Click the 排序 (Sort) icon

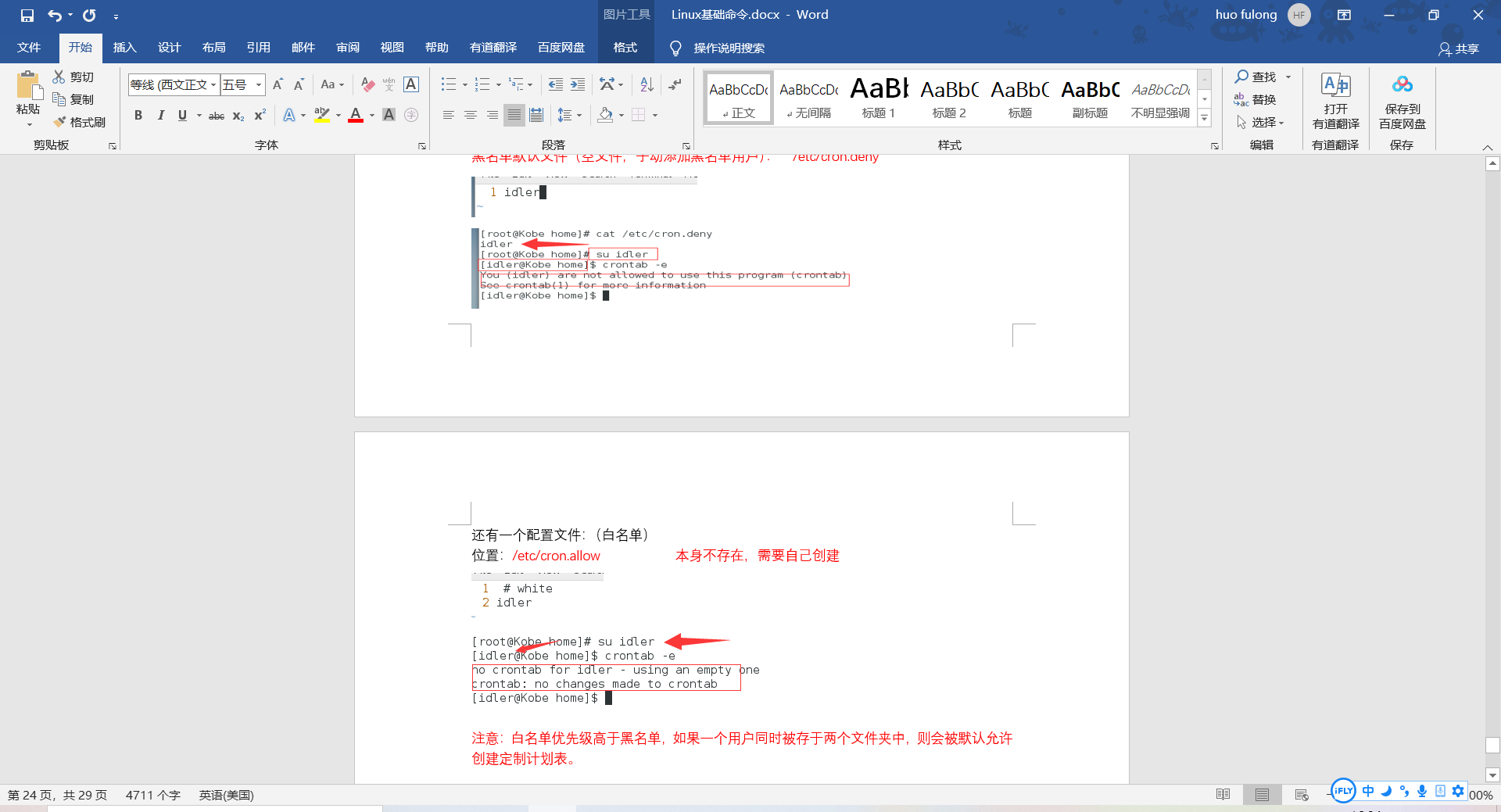tap(645, 84)
